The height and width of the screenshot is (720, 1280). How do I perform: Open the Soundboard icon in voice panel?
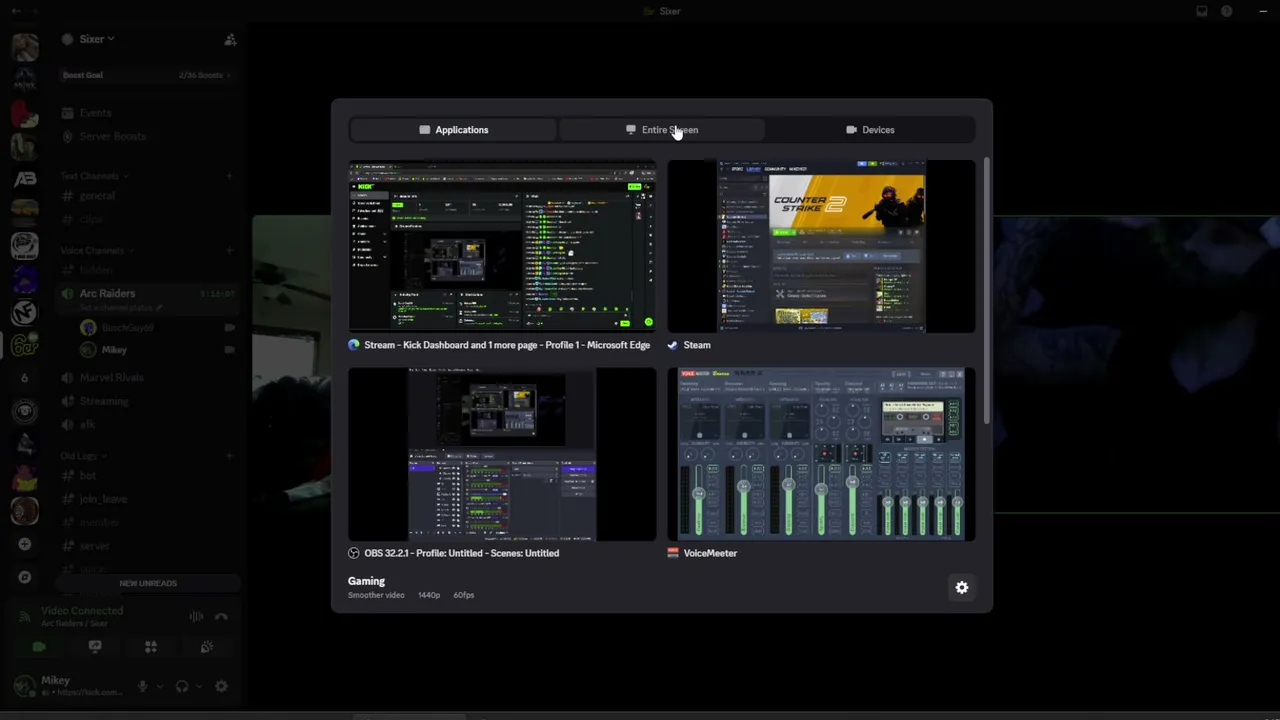(207, 647)
